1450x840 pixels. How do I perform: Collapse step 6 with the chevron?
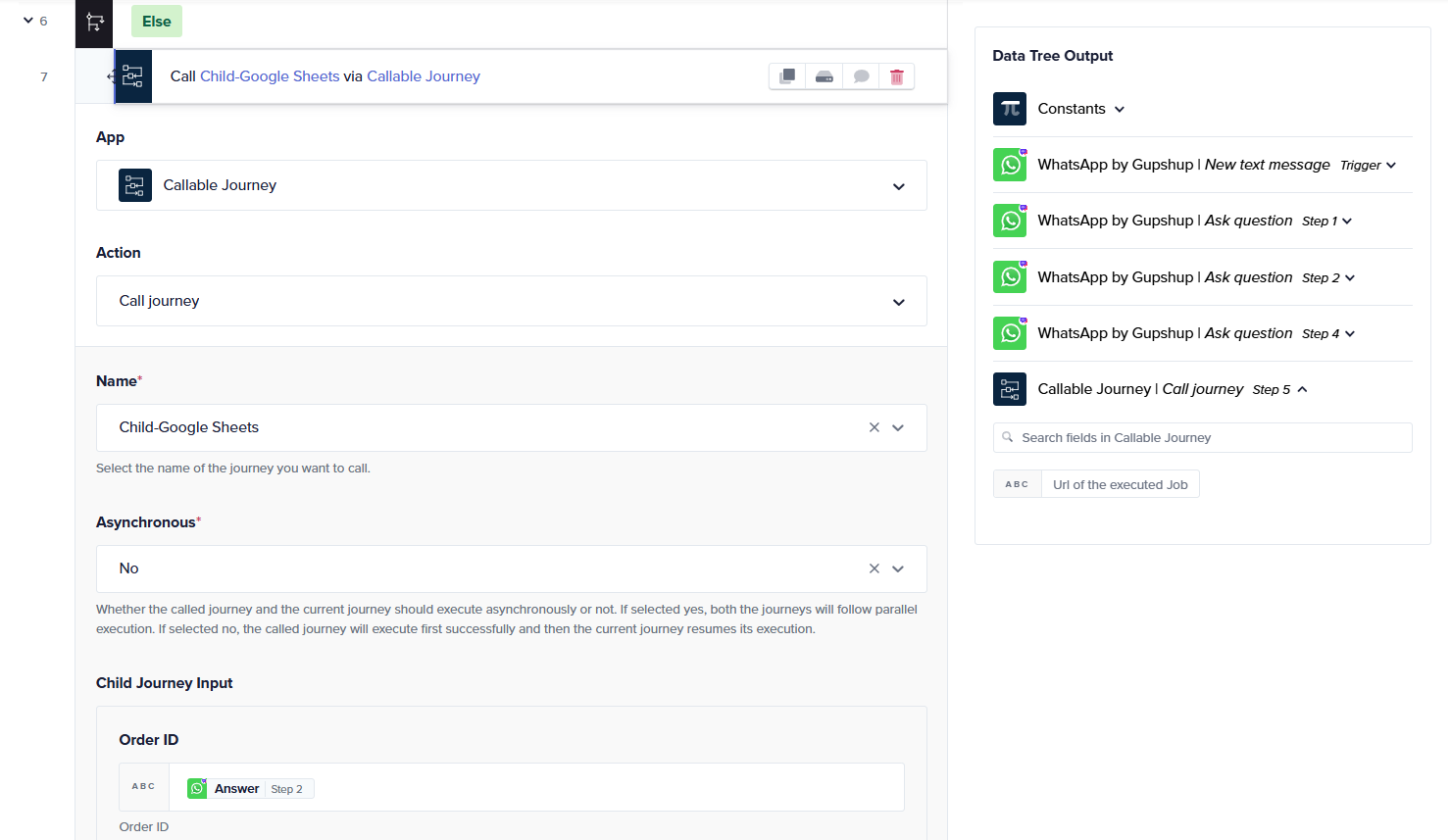click(x=28, y=21)
